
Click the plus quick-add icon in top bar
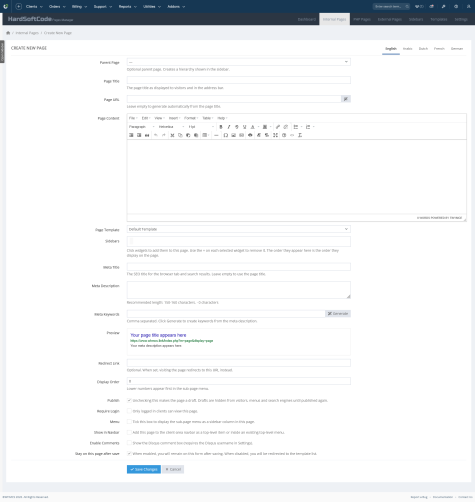19,6
